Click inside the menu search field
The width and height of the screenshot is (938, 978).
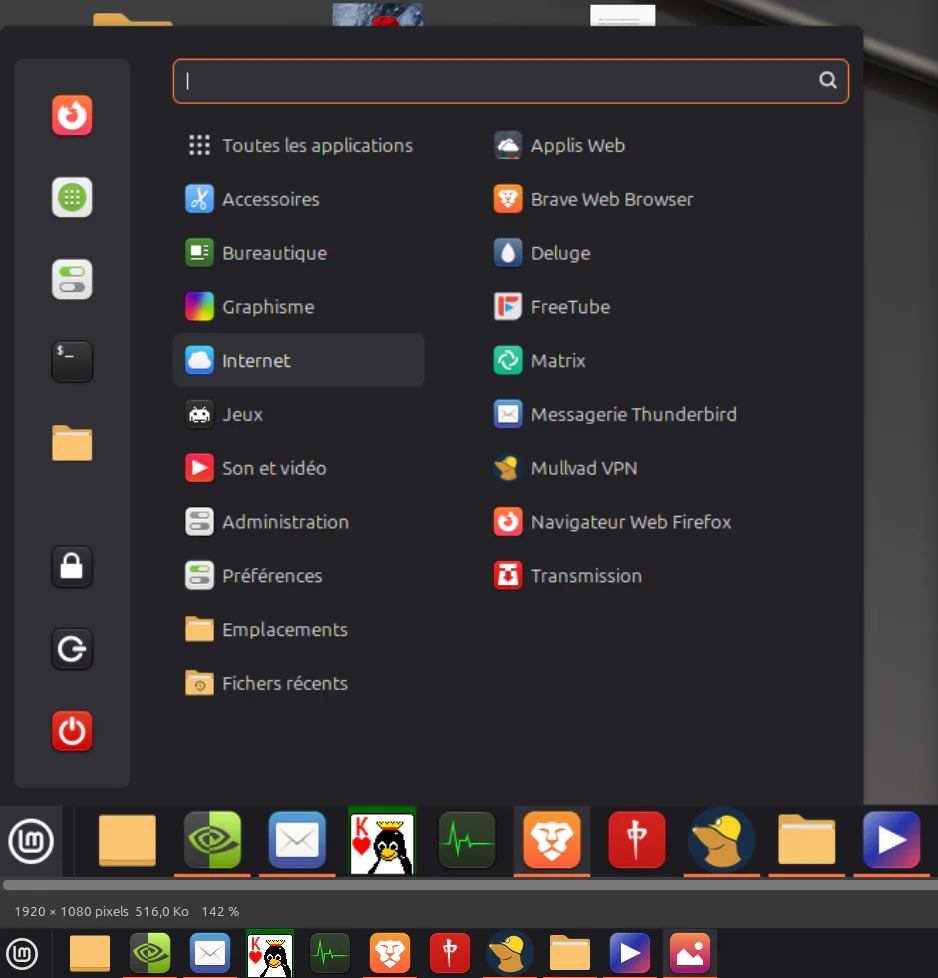(x=511, y=81)
